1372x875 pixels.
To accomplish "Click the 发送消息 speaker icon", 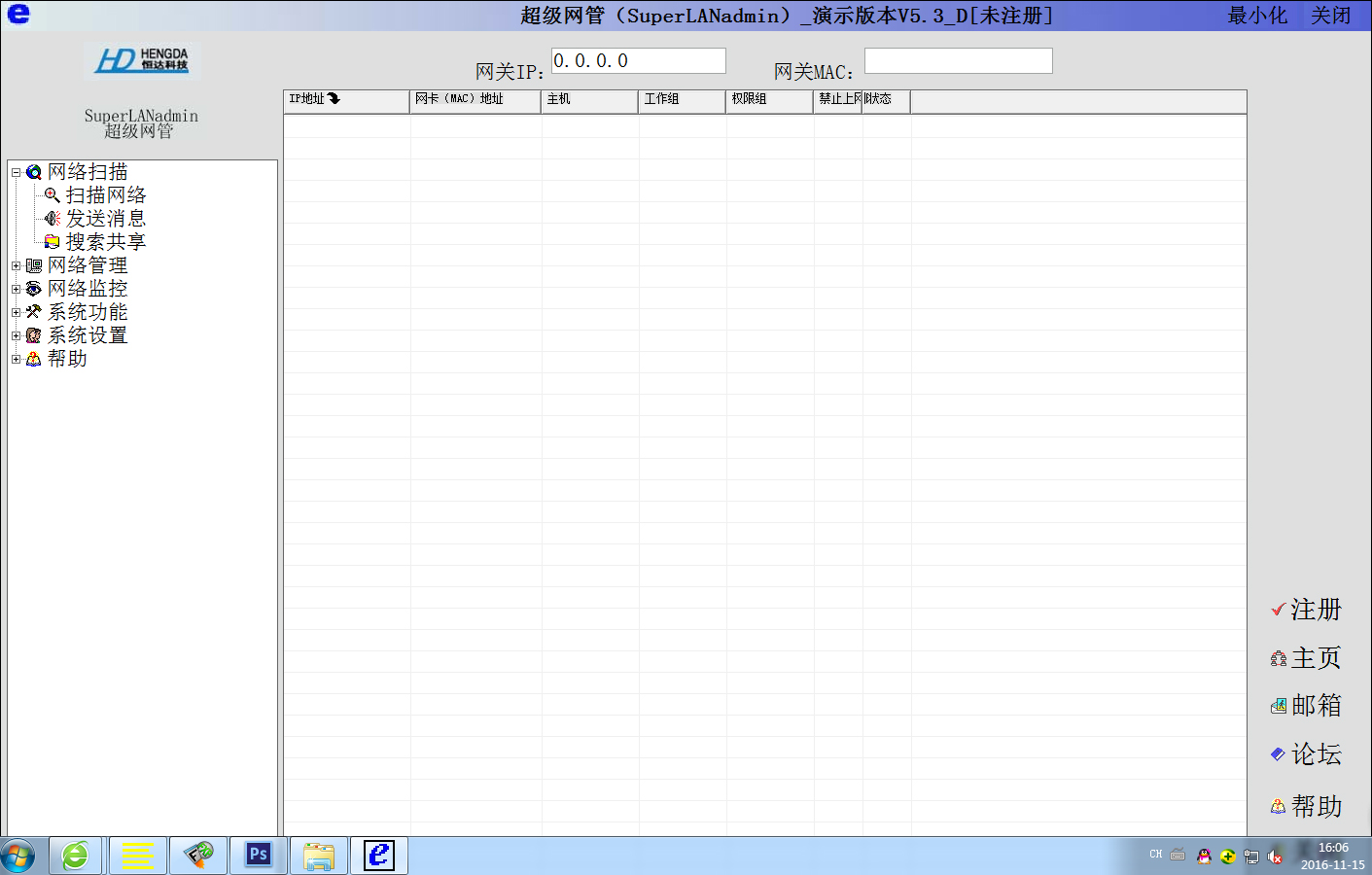I will (x=53, y=219).
